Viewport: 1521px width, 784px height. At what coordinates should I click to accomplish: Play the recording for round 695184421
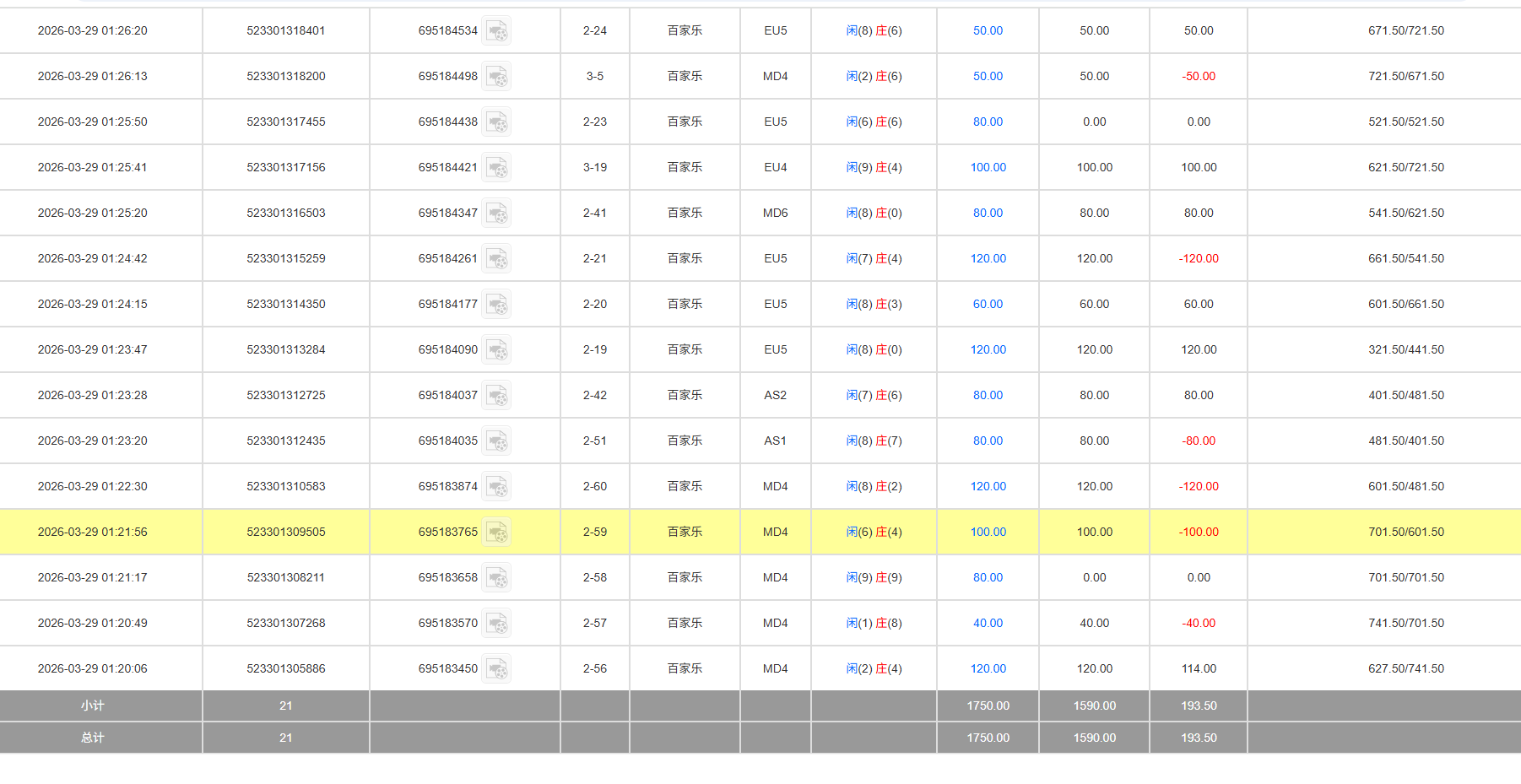point(496,168)
